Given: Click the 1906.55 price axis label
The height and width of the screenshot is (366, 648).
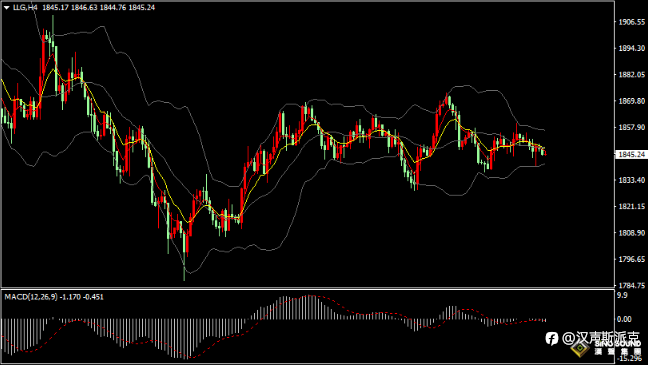Looking at the screenshot, I should pyautogui.click(x=631, y=22).
